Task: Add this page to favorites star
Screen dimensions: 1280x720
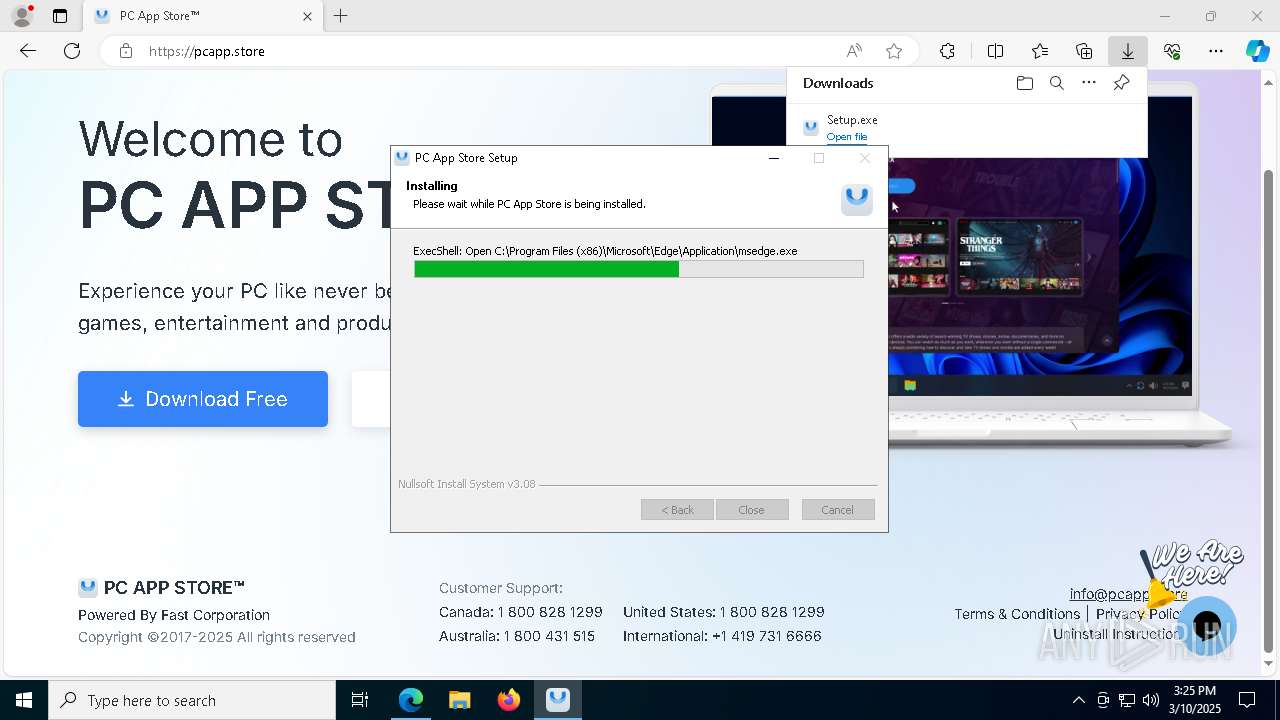Action: [x=894, y=51]
